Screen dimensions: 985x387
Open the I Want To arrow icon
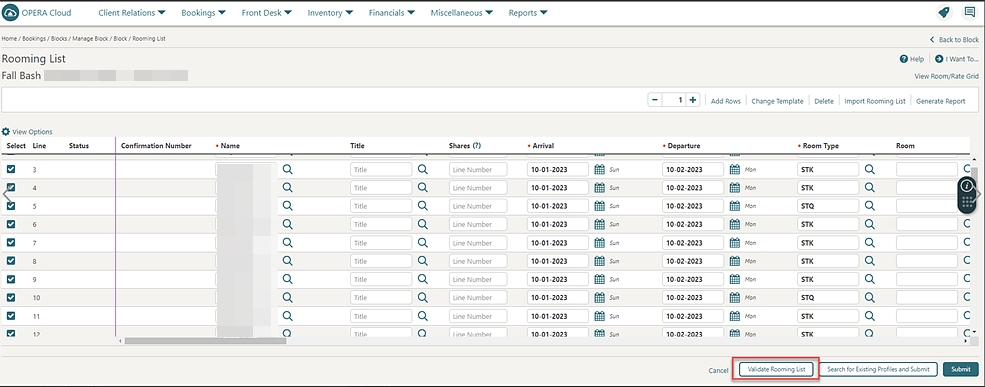(x=939, y=59)
